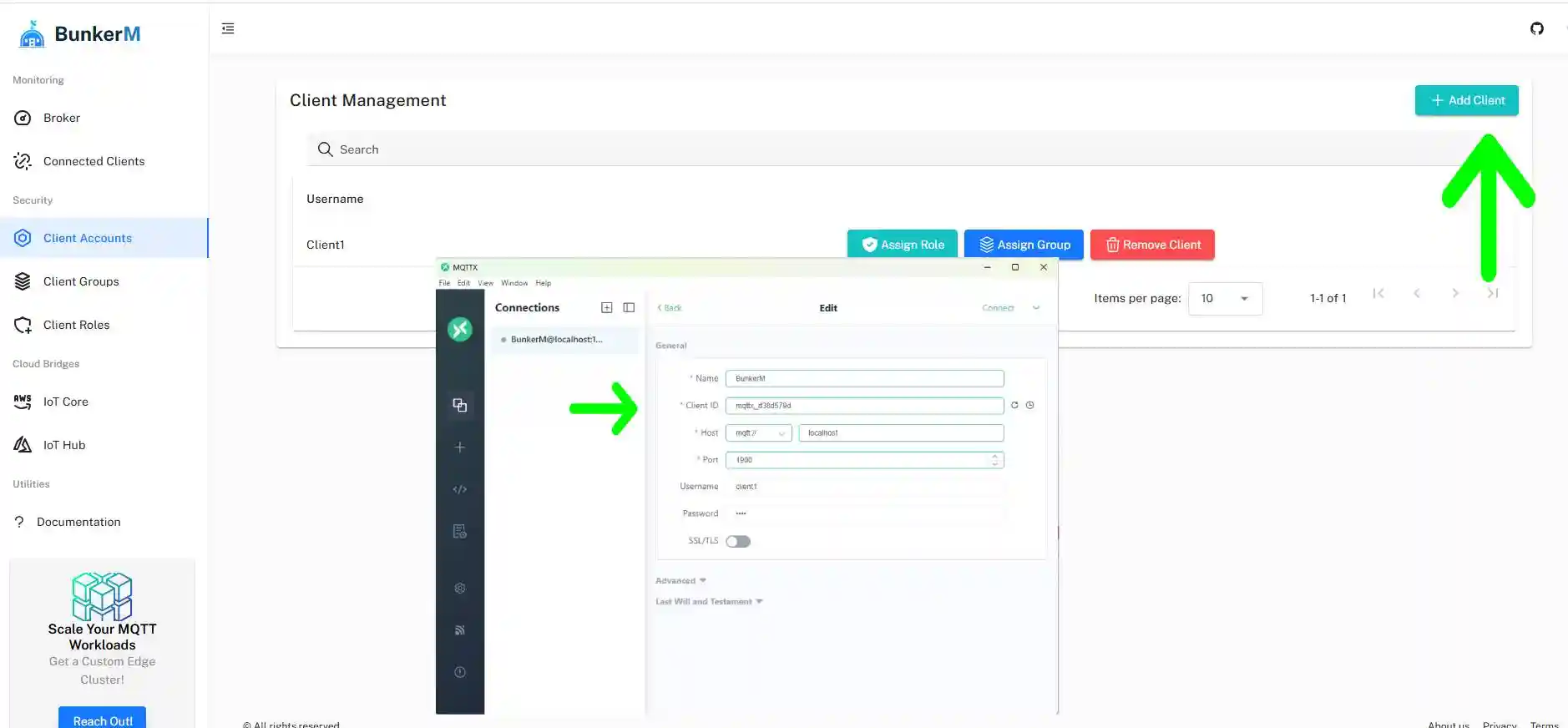Screen dimensions: 1568x728
Task: Click the Add Client button
Action: [x=1466, y=100]
